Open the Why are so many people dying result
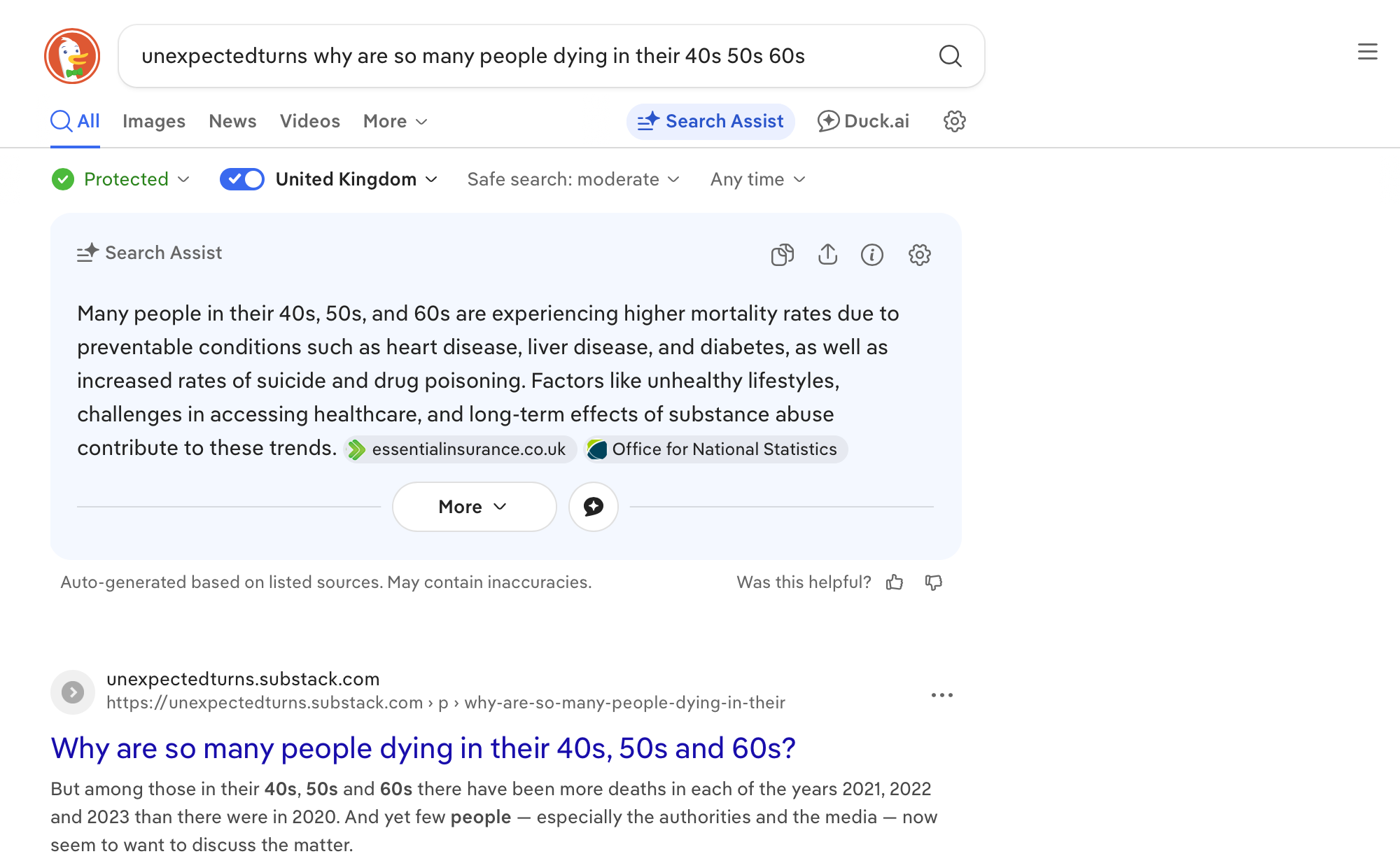The height and width of the screenshot is (868, 1400). coord(423,748)
